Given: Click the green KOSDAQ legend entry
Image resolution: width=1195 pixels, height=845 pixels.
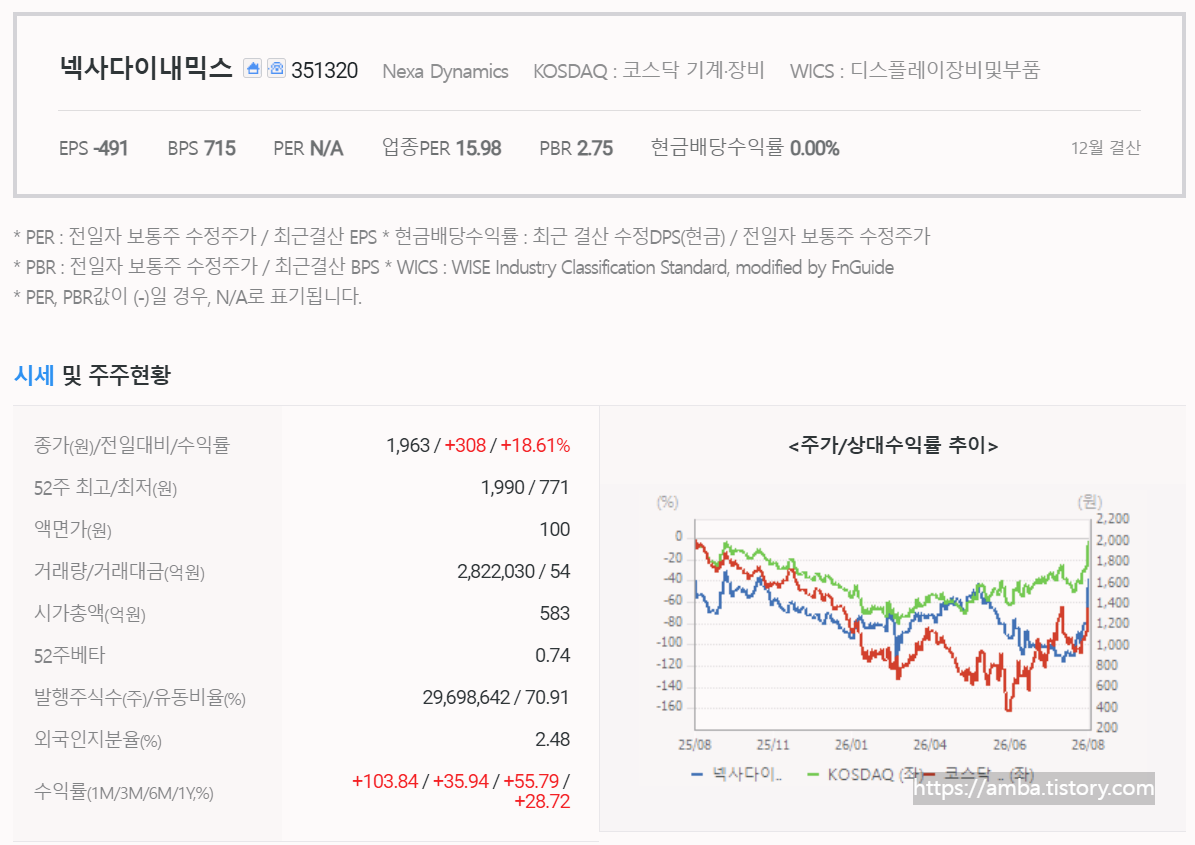Looking at the screenshot, I should 864,774.
